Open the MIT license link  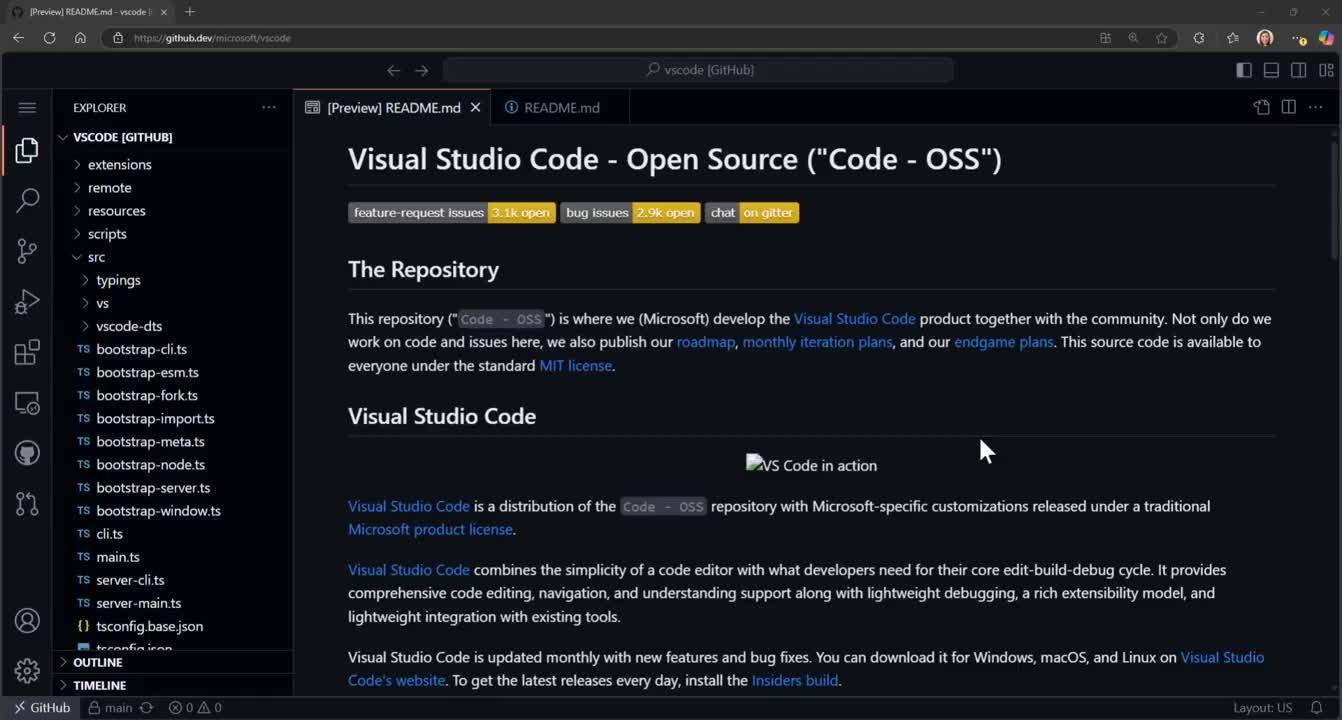pyautogui.click(x=575, y=365)
